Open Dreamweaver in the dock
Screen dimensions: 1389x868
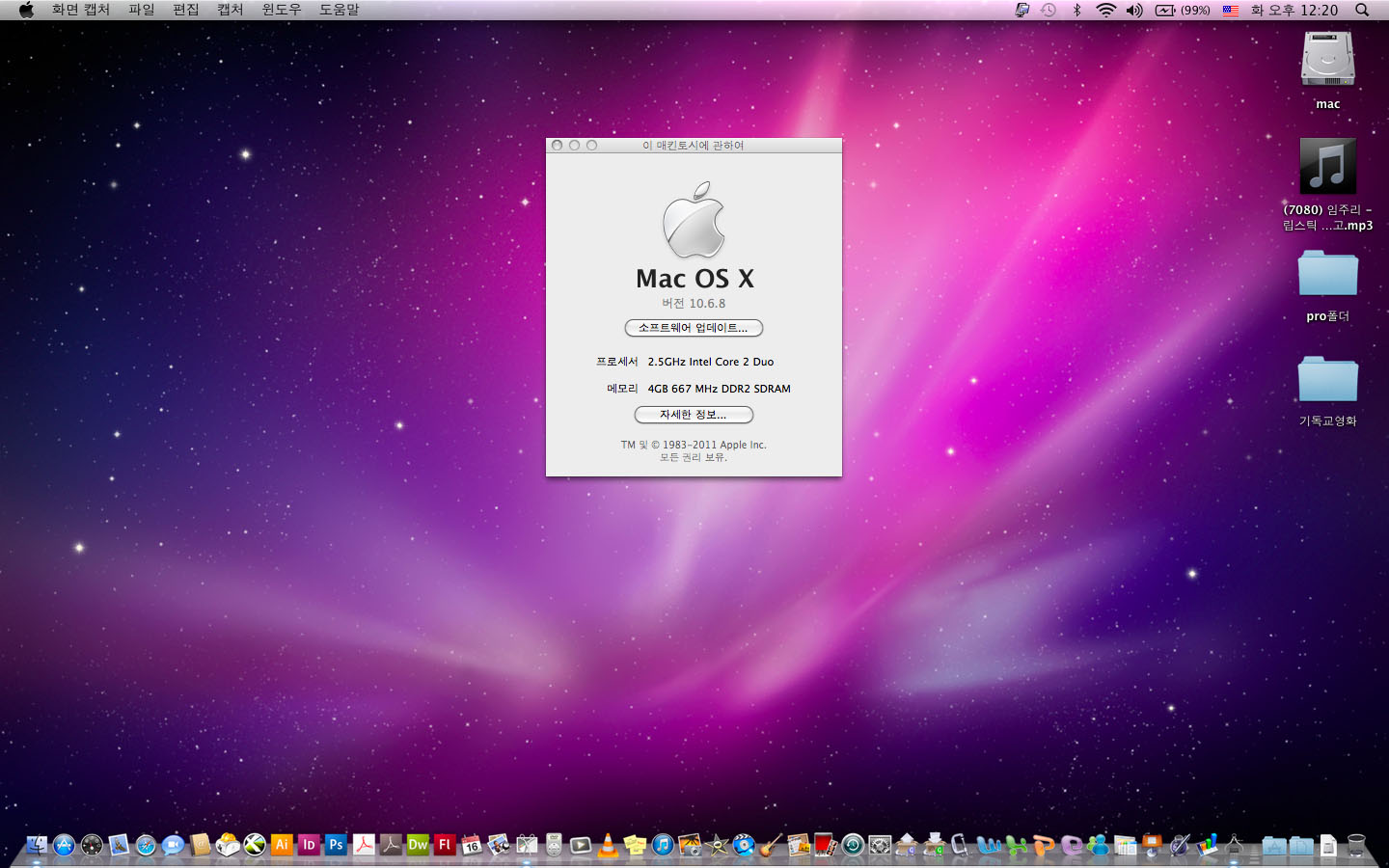point(418,845)
